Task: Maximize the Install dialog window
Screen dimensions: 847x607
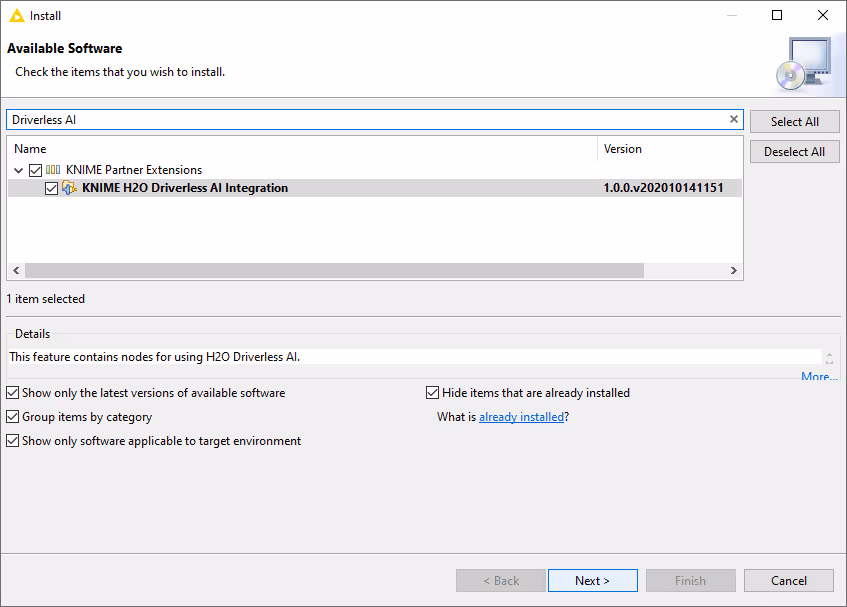Action: pyautogui.click(x=777, y=16)
